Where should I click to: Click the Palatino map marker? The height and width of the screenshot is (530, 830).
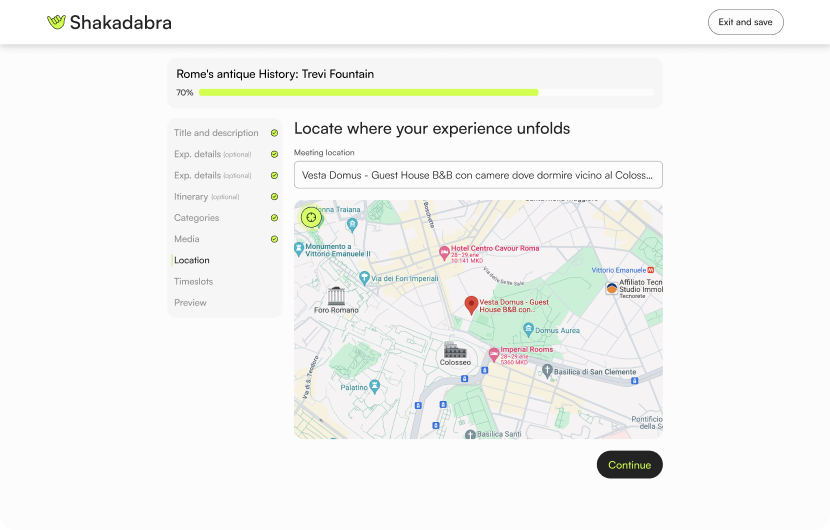point(375,386)
